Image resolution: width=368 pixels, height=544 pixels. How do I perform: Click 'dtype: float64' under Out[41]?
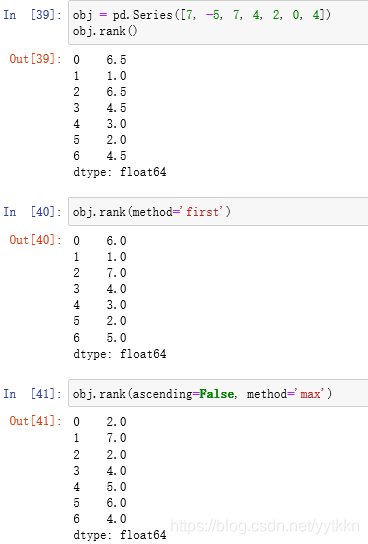pos(120,535)
